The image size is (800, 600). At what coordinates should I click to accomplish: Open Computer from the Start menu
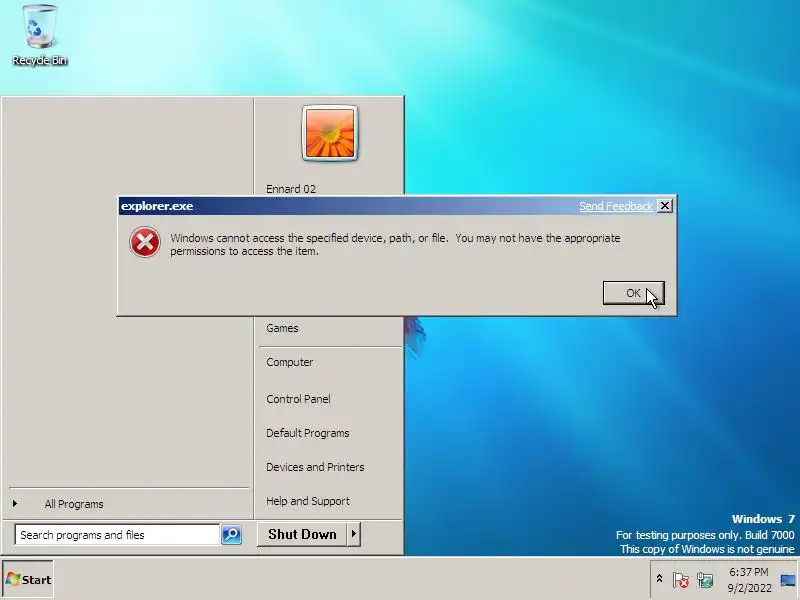pyautogui.click(x=289, y=362)
